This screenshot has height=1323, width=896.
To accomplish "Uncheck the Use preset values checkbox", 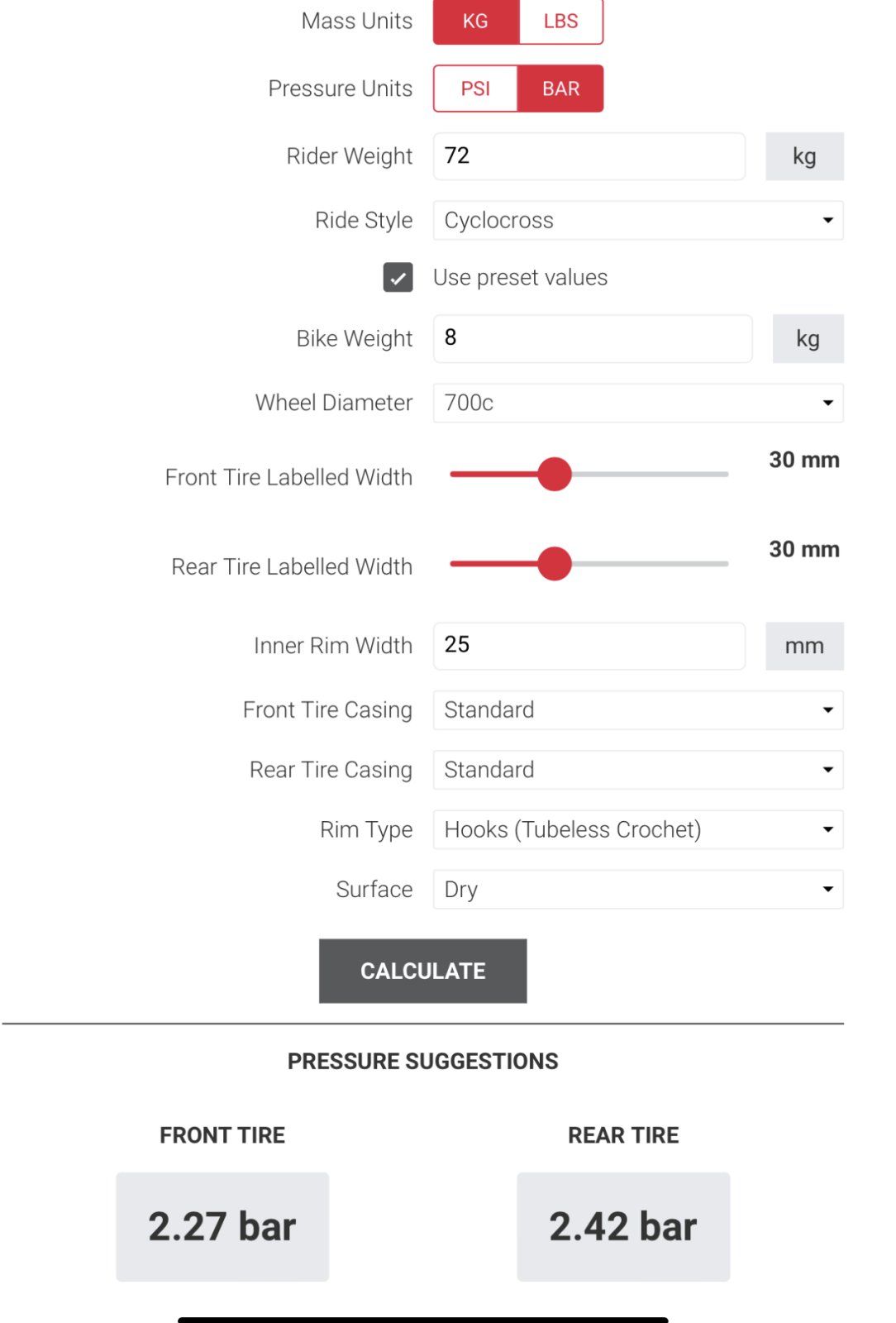I will point(398,278).
